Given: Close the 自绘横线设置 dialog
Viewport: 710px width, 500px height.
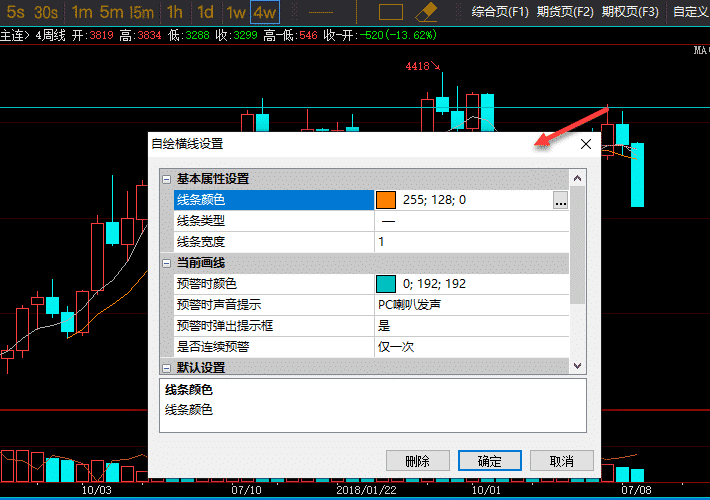Looking at the screenshot, I should [585, 144].
